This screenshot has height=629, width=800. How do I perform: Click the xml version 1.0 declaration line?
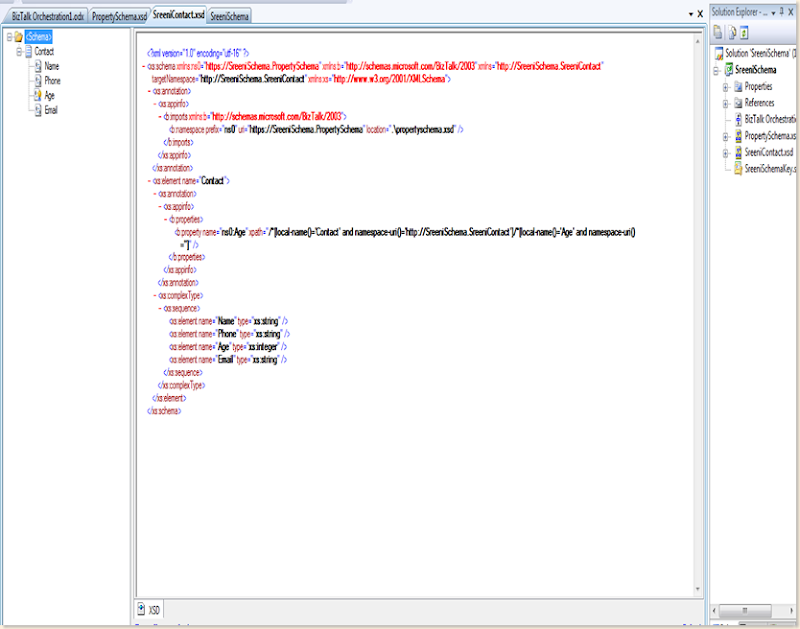(198, 53)
